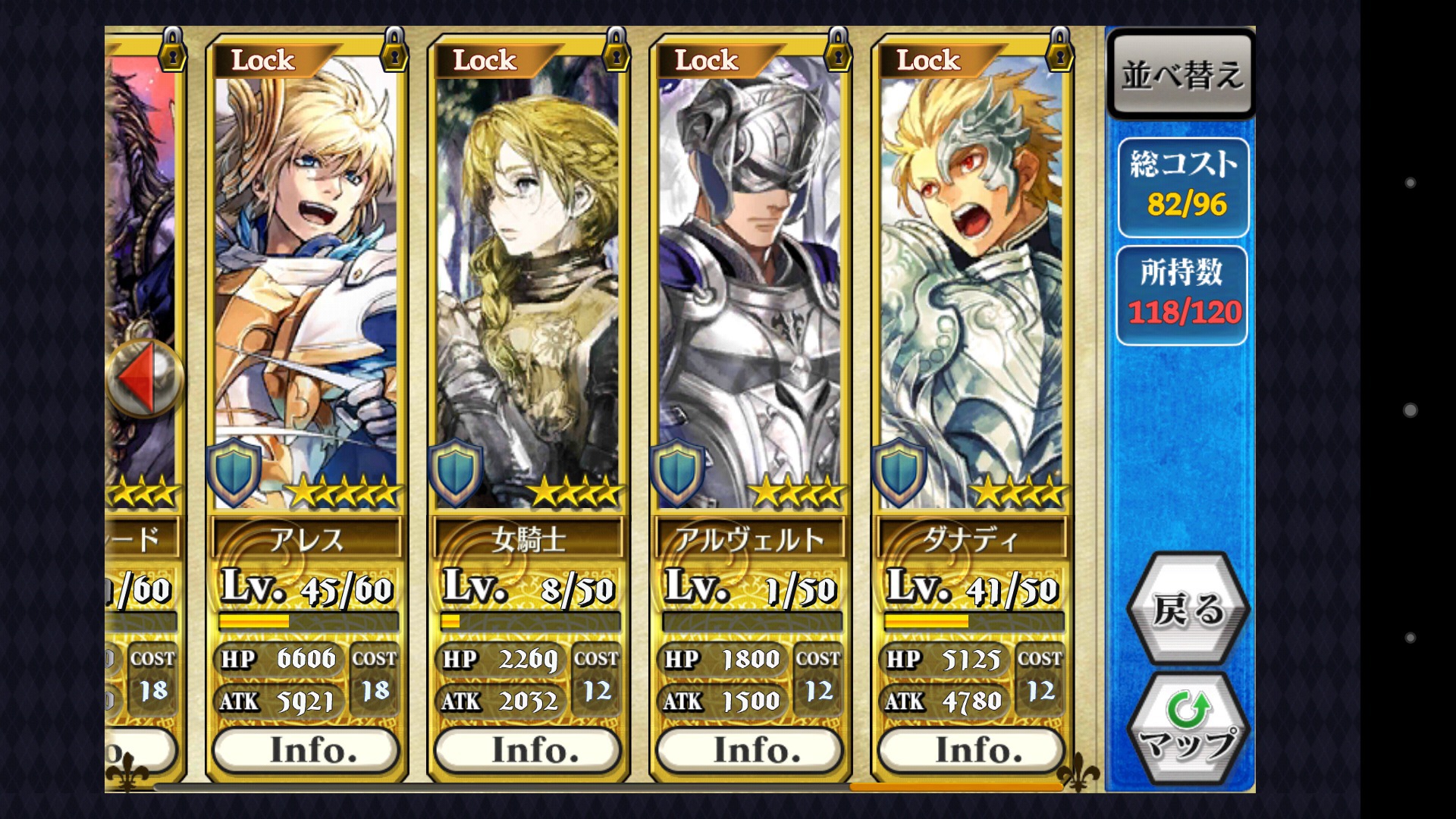Click the 戻る back hexagon button

(x=1188, y=608)
